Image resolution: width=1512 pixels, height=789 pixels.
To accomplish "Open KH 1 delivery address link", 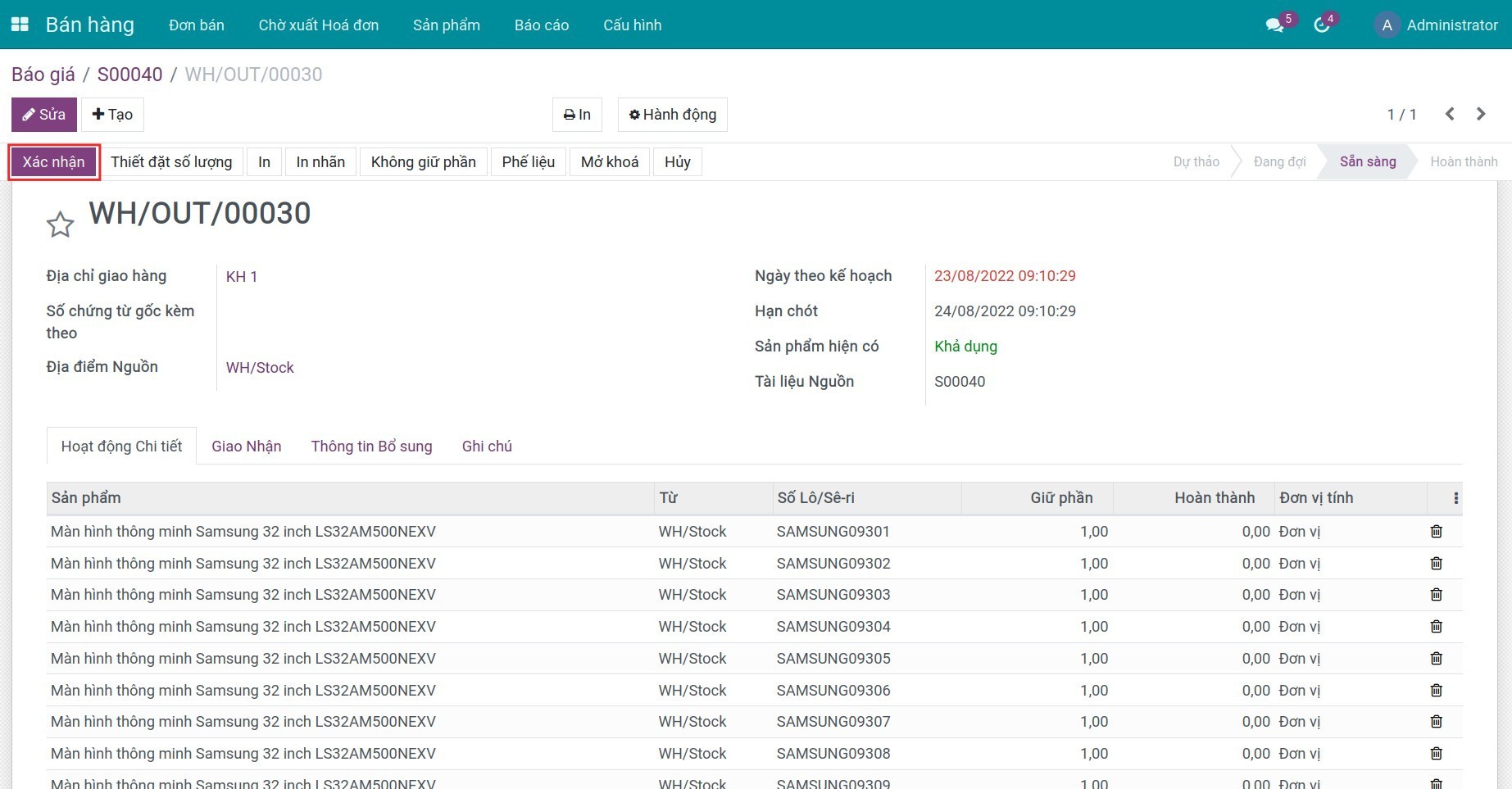I will pos(242,277).
